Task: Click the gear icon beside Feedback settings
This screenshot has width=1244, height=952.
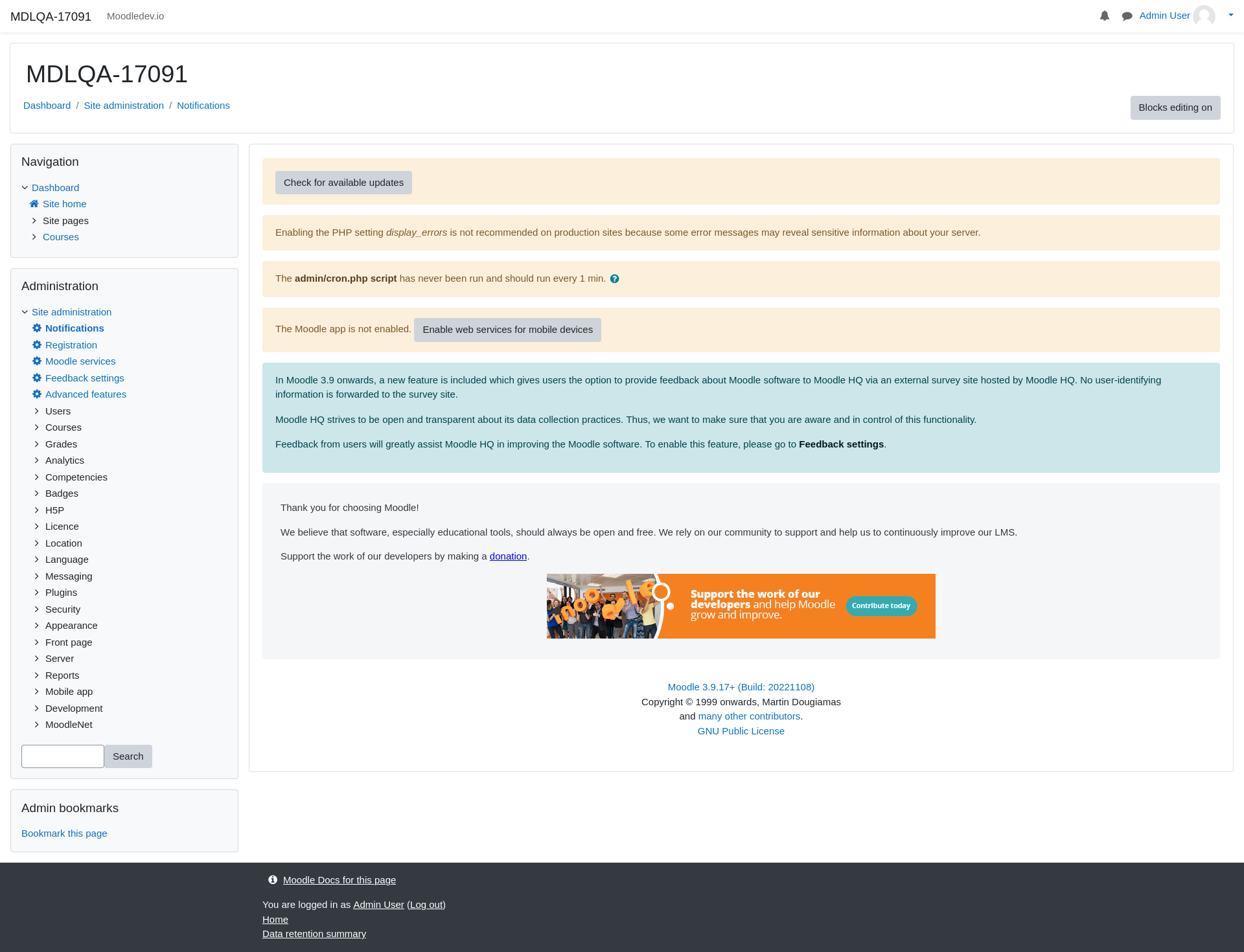Action: tap(37, 378)
